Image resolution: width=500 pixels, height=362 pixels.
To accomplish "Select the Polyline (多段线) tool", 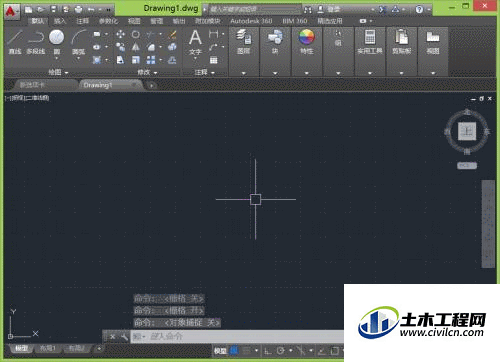I will tap(35, 42).
